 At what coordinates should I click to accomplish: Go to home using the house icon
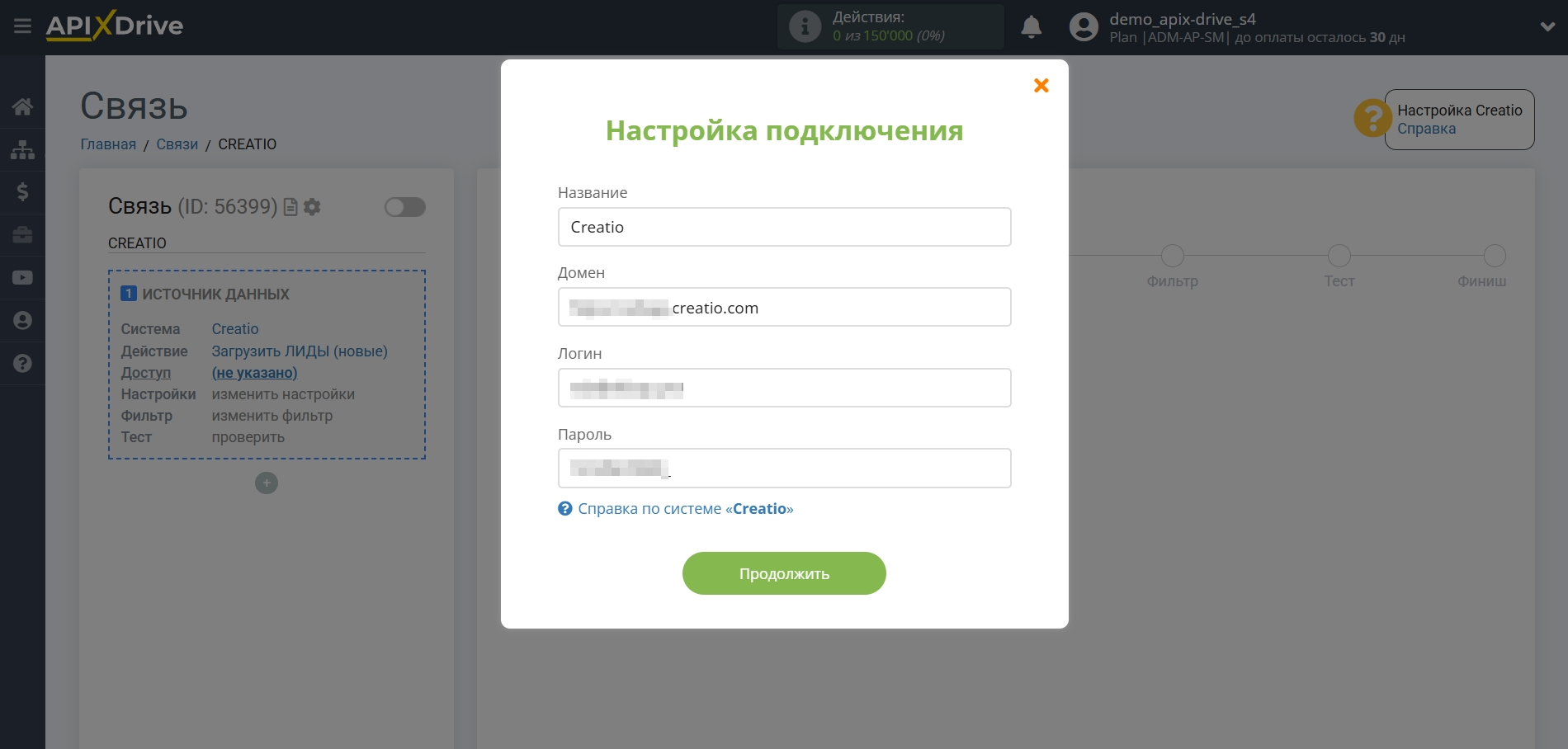[22, 106]
